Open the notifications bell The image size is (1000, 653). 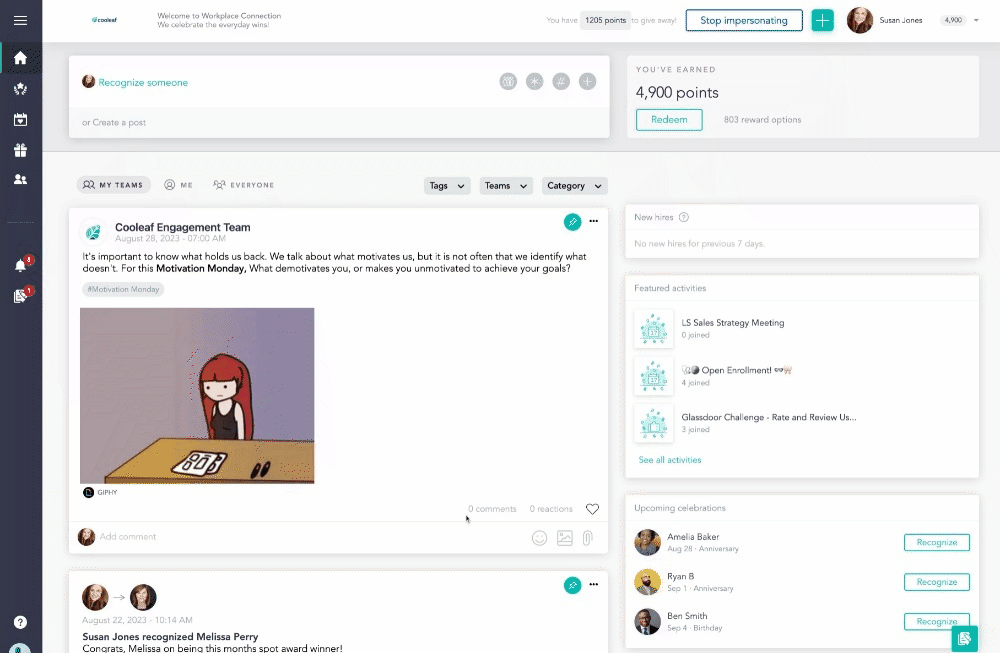point(21,265)
